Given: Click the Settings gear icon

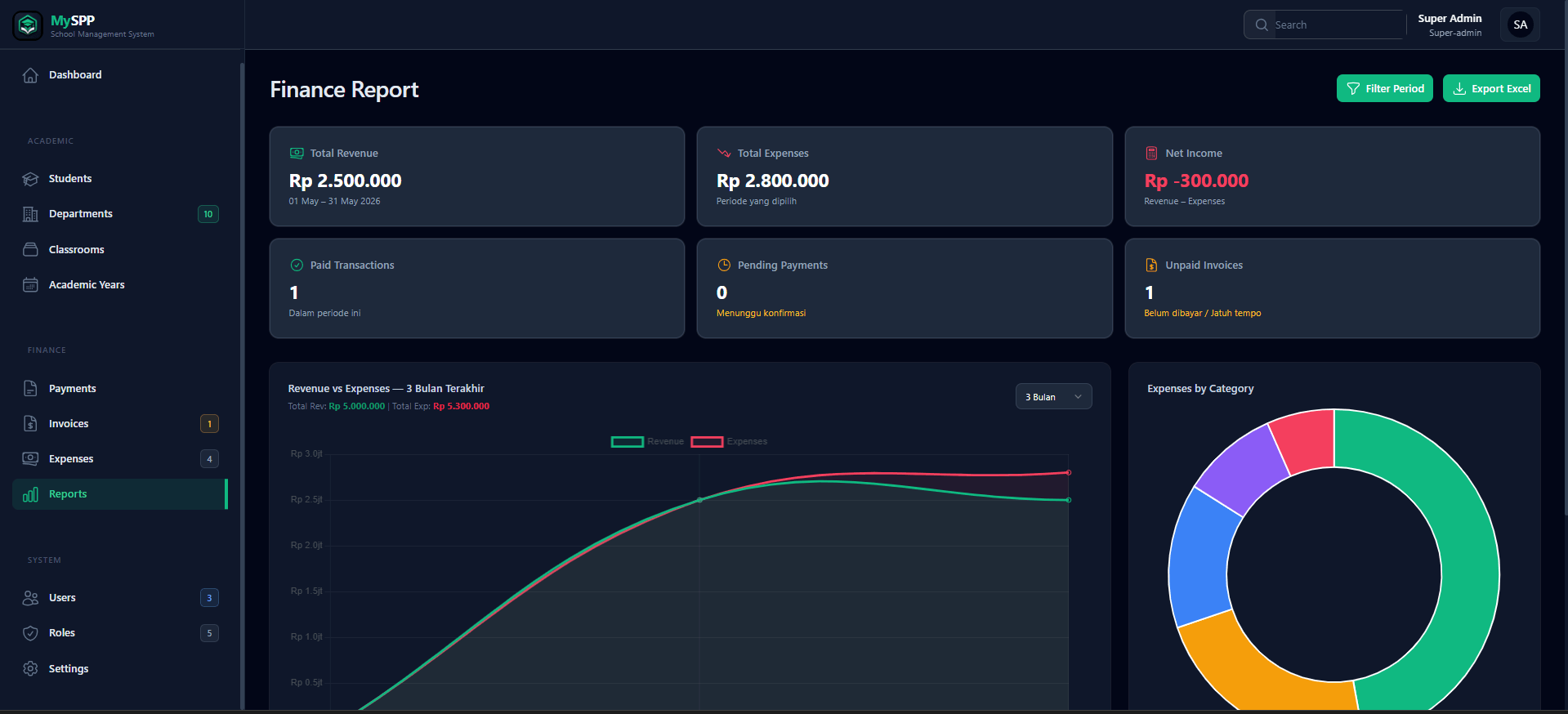Looking at the screenshot, I should 30,668.
